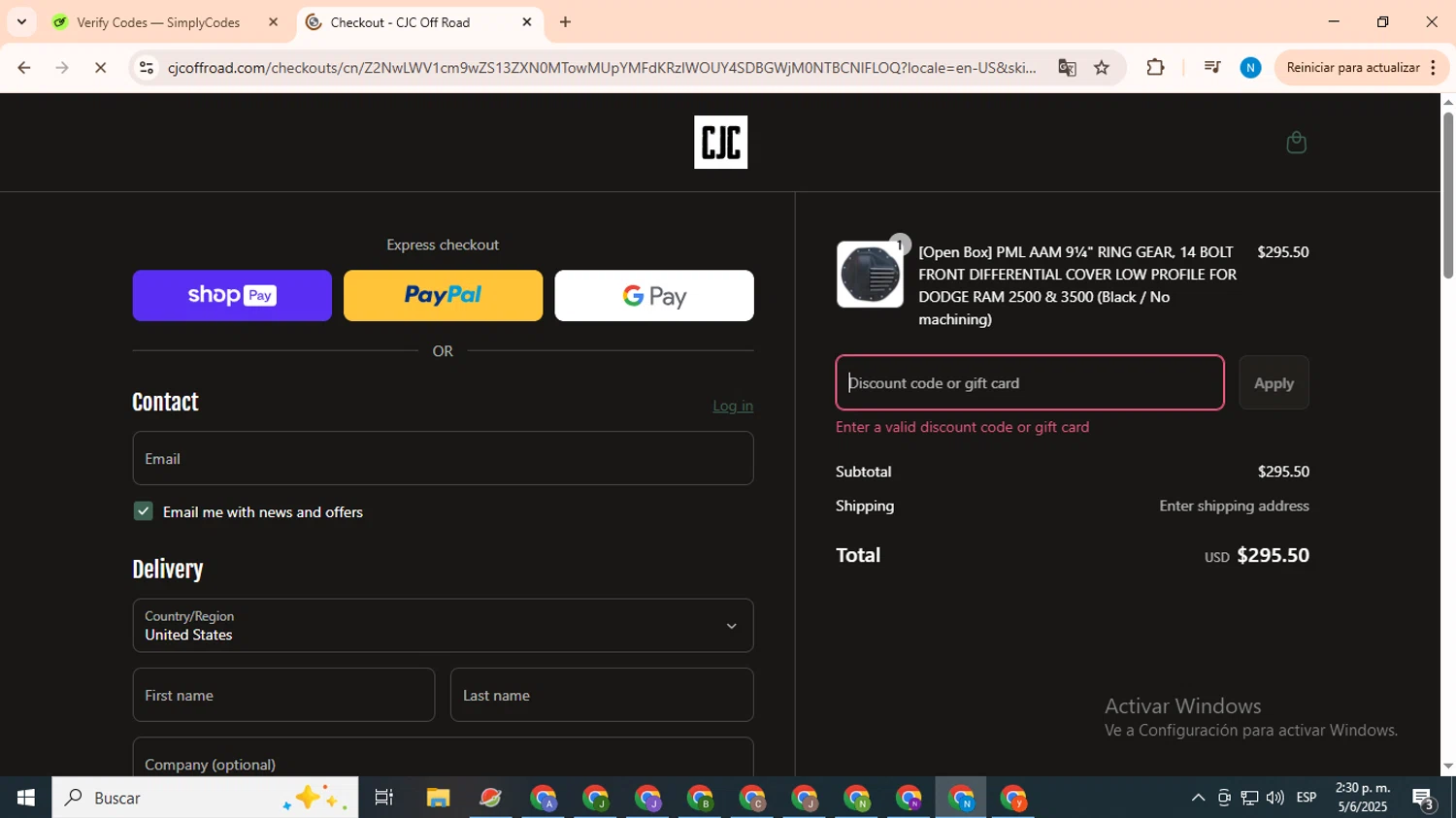Open the volume control in system tray

(x=1274, y=798)
